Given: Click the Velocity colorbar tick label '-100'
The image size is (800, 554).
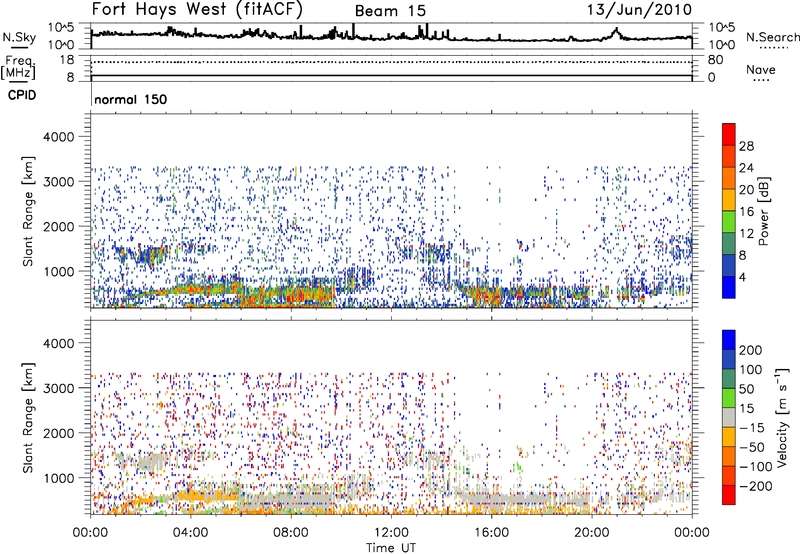Looking at the screenshot, I should (x=755, y=466).
